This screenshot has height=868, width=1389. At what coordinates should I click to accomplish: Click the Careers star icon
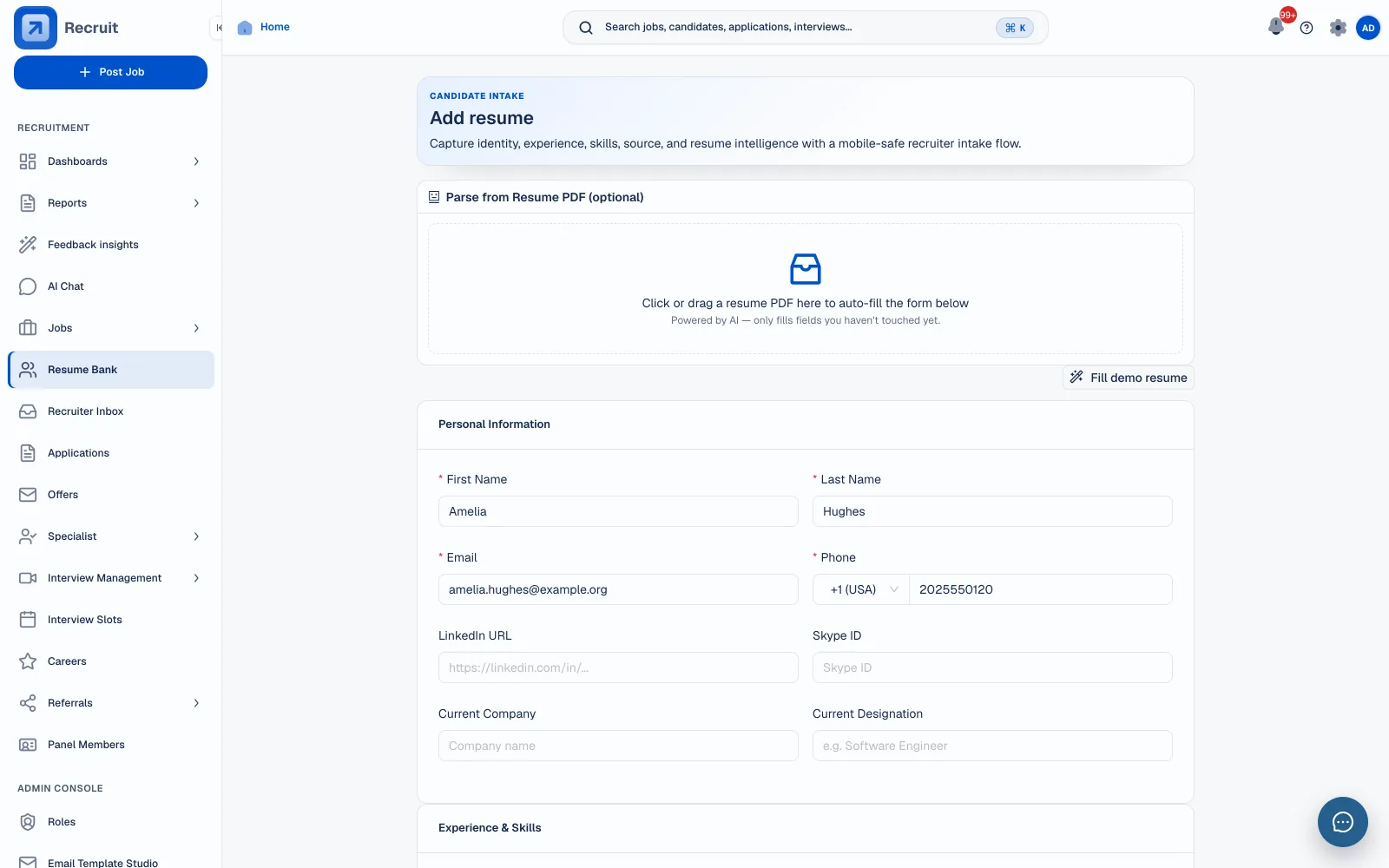28,661
